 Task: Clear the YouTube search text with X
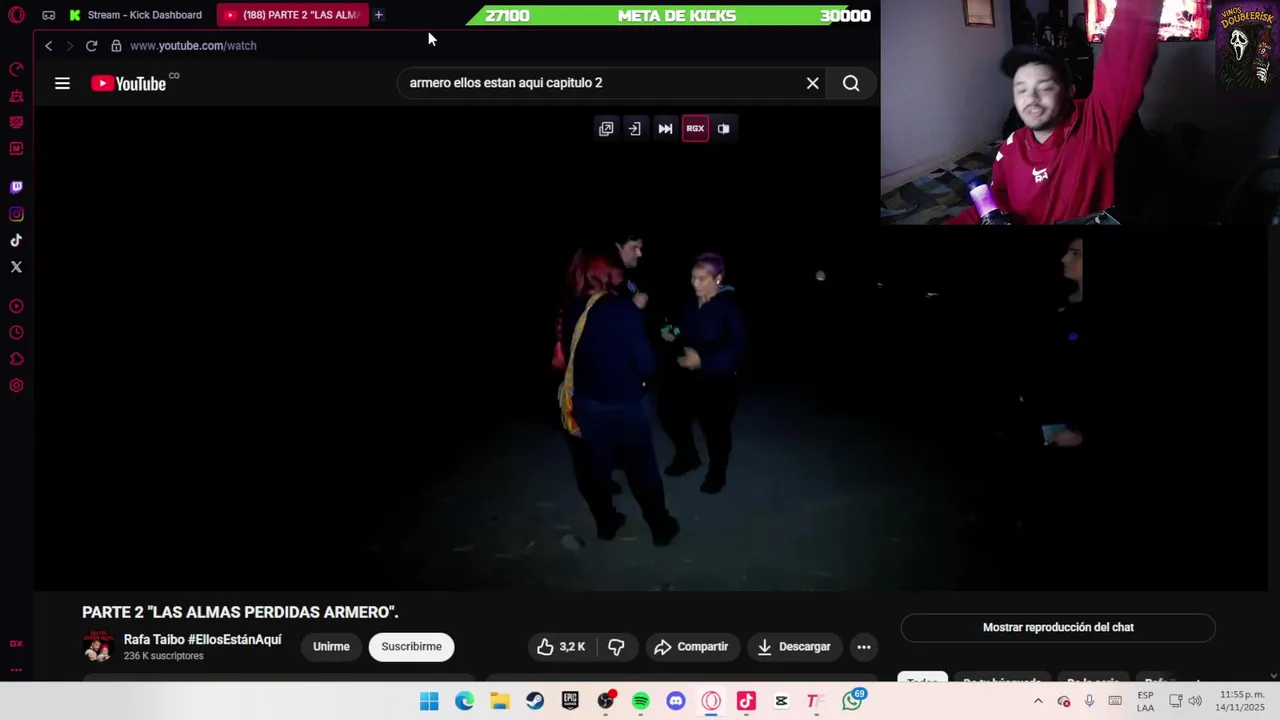click(x=813, y=84)
